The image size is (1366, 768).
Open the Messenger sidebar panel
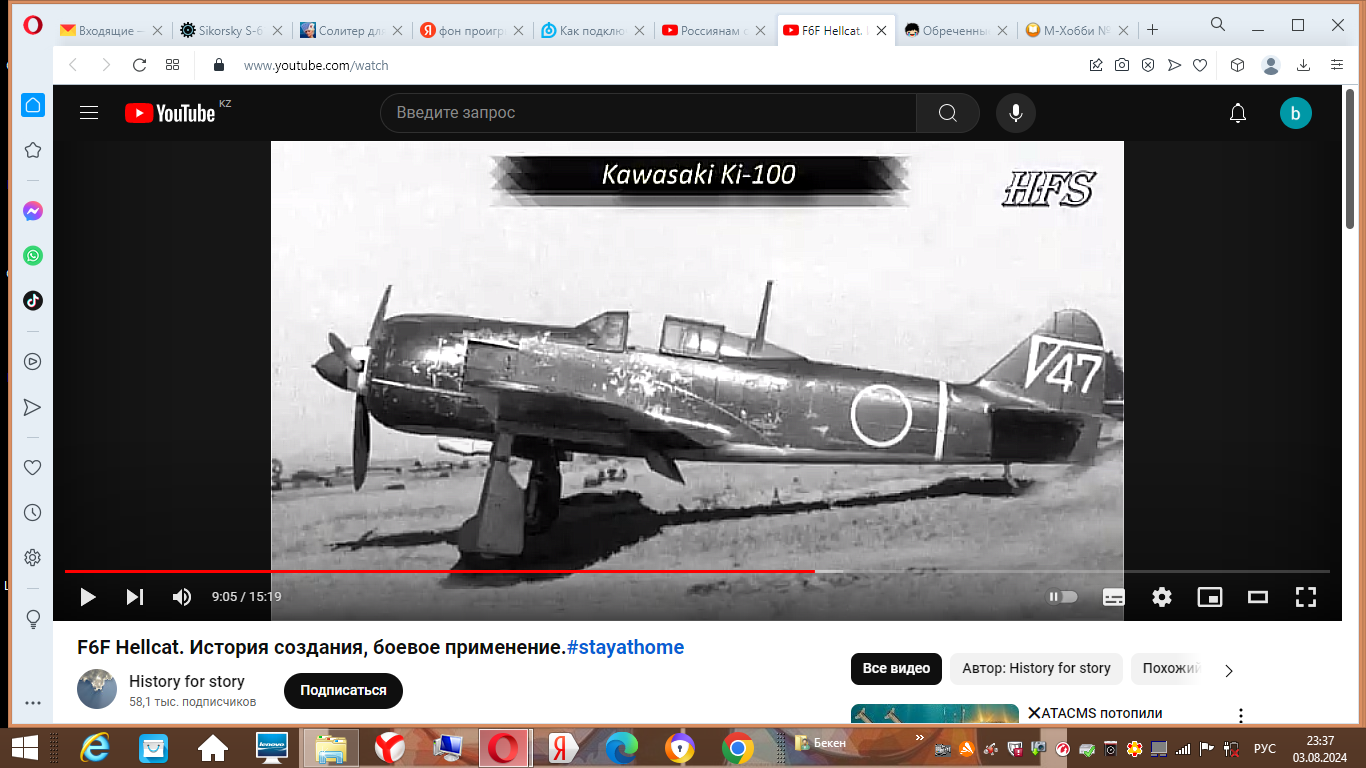pyautogui.click(x=33, y=212)
